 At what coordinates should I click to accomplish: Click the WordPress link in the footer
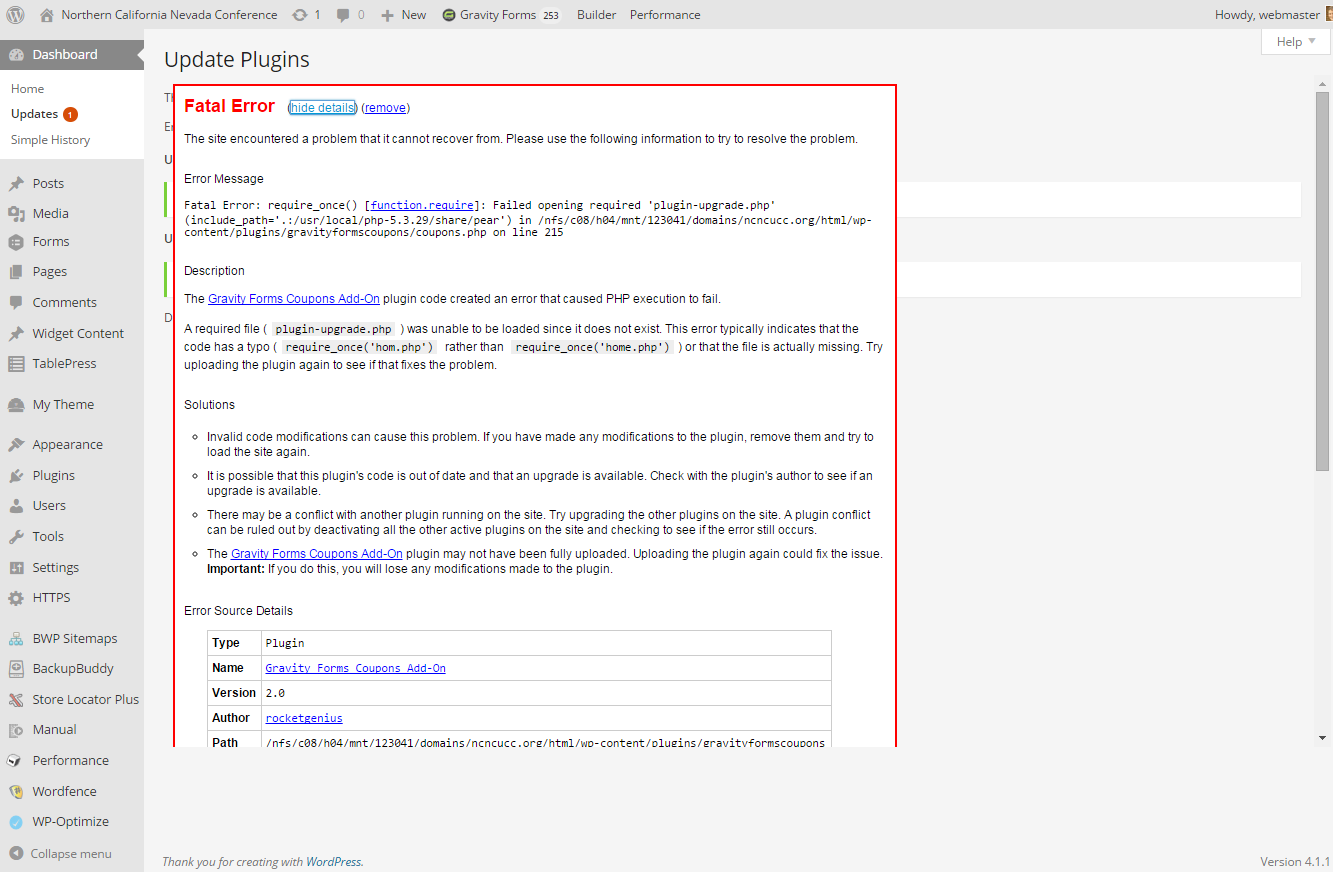click(334, 862)
